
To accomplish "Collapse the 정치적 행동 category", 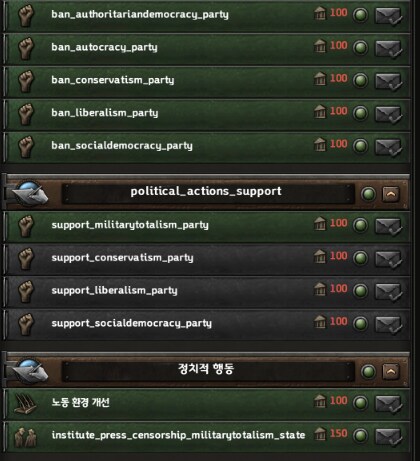I will (x=391, y=371).
